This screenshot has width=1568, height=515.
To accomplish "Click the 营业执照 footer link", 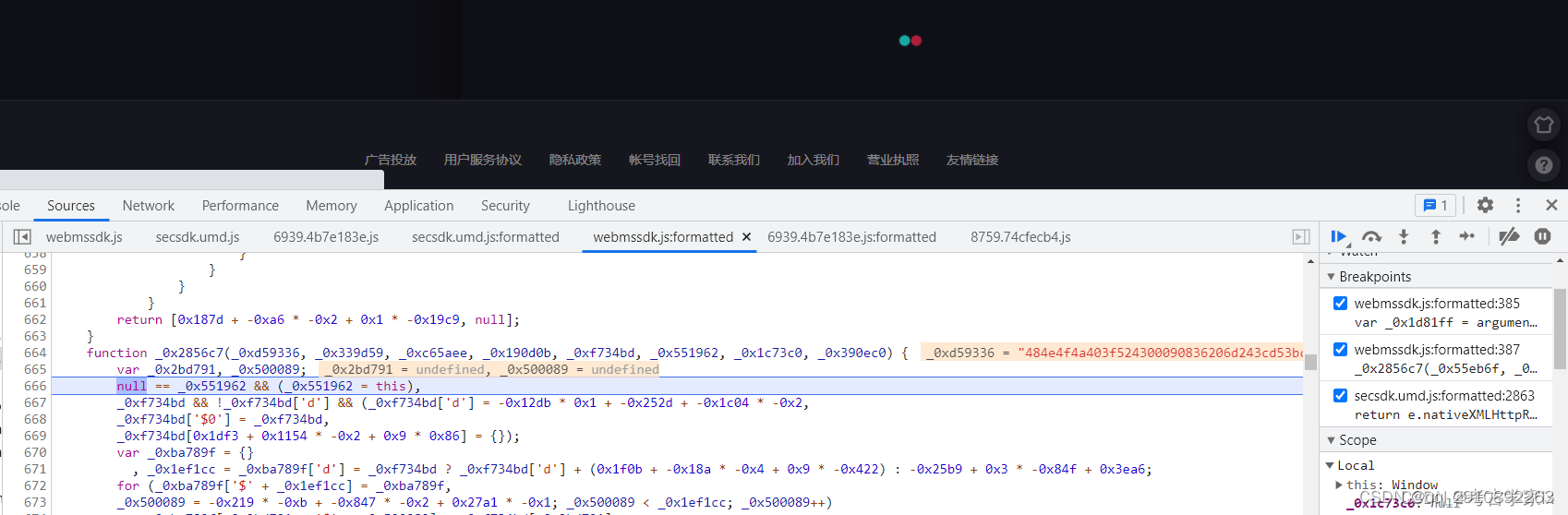I will 893,160.
